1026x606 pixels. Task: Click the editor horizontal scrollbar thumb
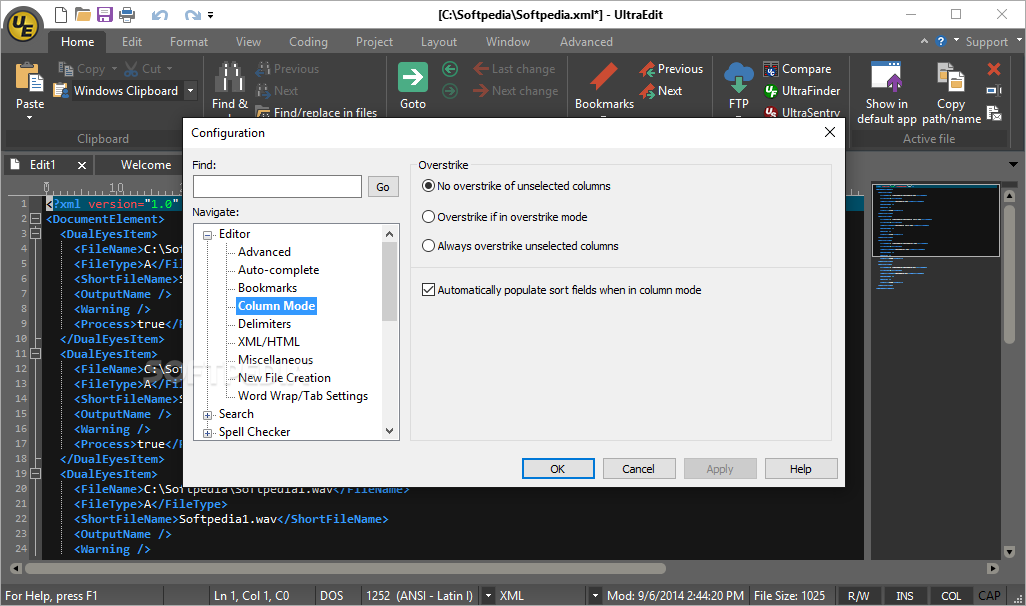tap(345, 569)
